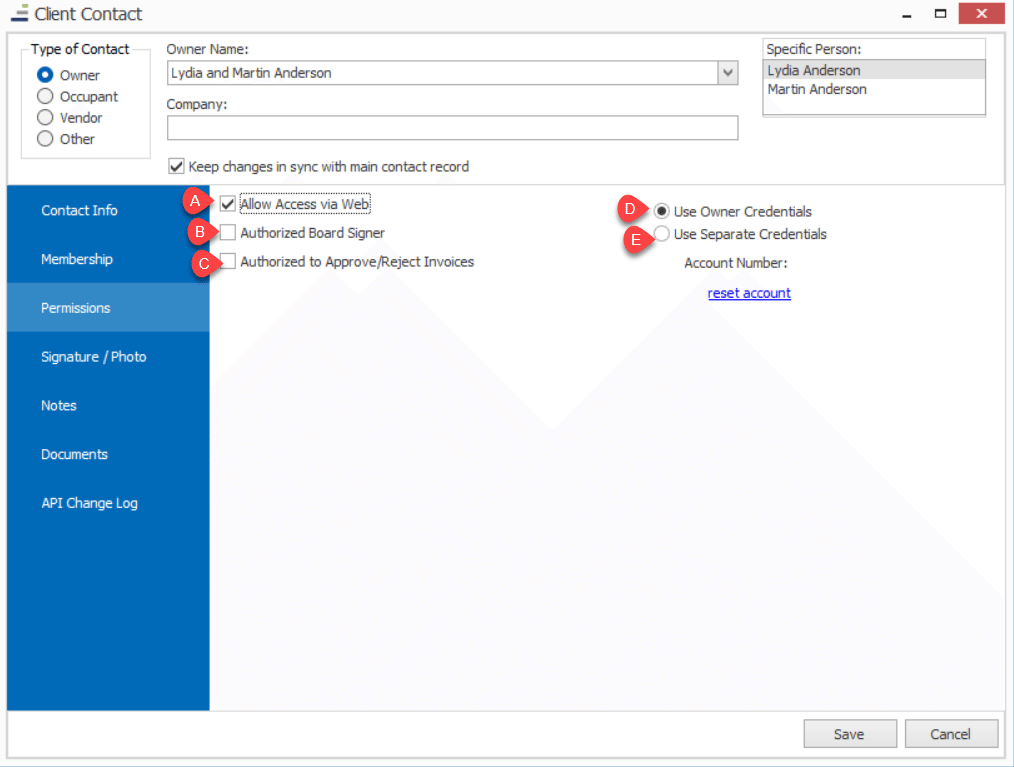Image resolution: width=1014 pixels, height=767 pixels.
Task: Cancel the client contact dialog
Action: pyautogui.click(x=951, y=733)
